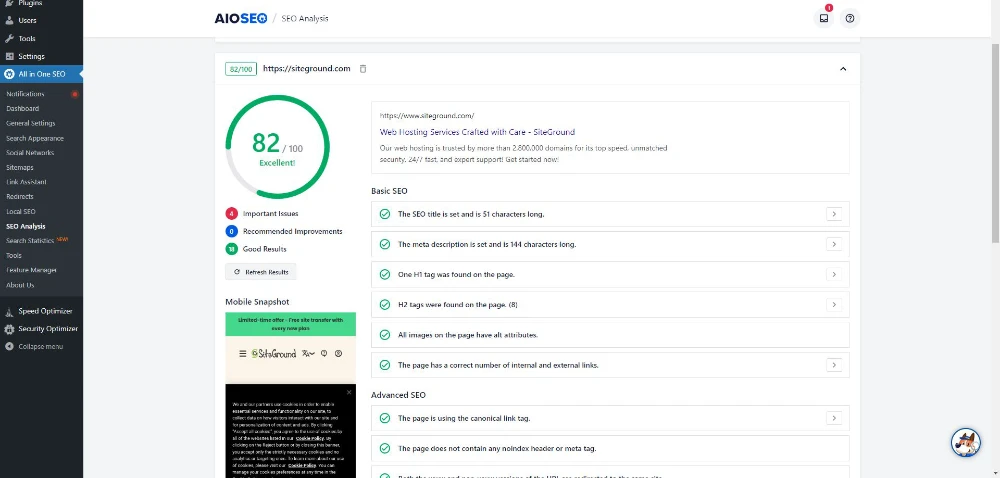Click the Refresh Results button
Screen dimensions: 1000x478
(261, 272)
